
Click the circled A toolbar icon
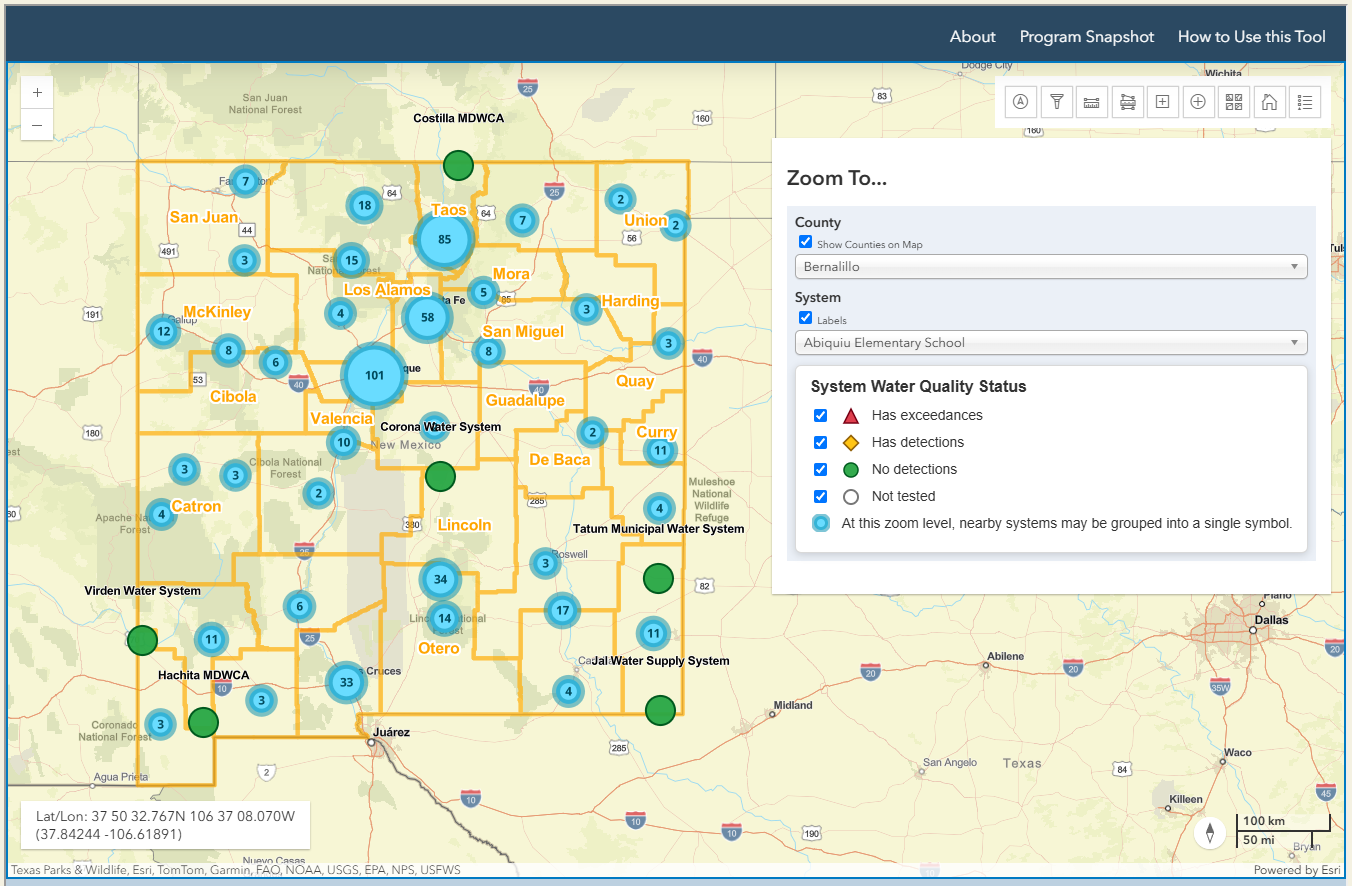tap(1020, 102)
